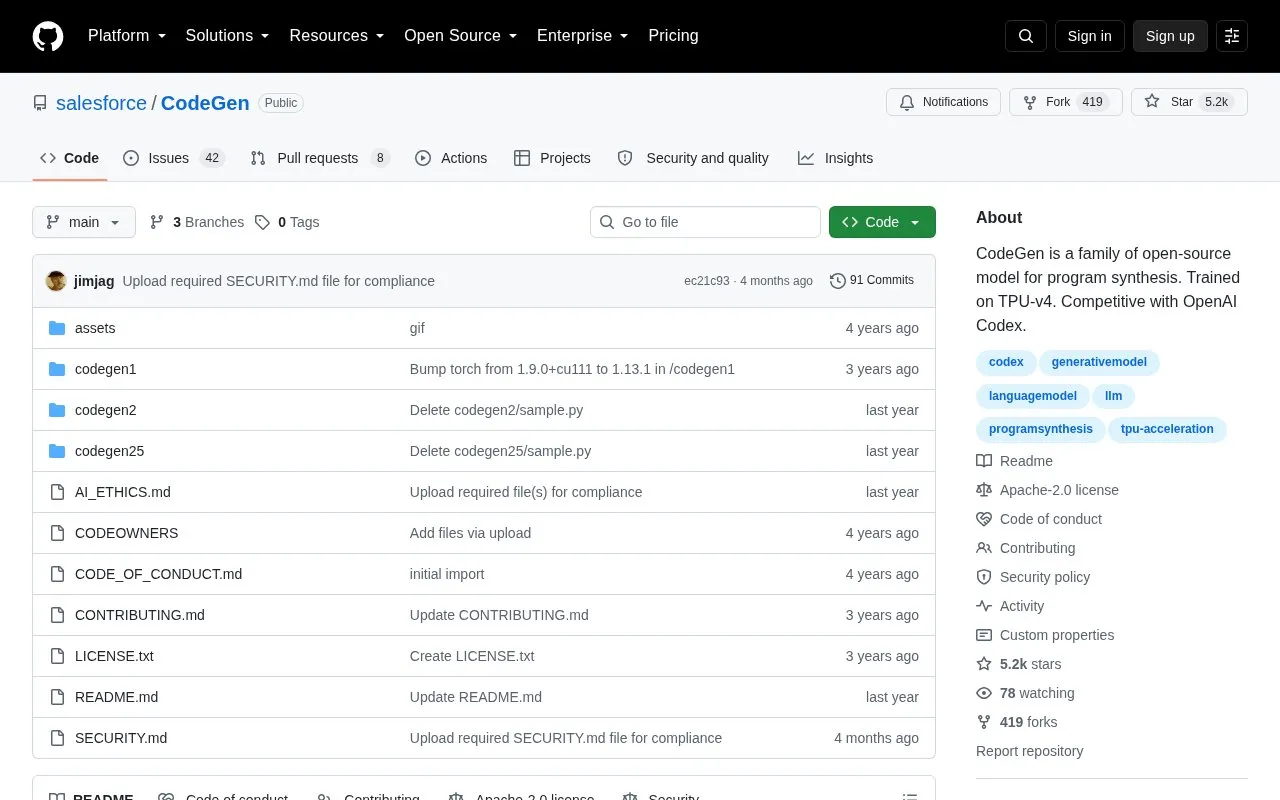This screenshot has width=1280, height=800.
Task: Click the LICENSE.txt file icon
Action: pyautogui.click(x=57, y=656)
